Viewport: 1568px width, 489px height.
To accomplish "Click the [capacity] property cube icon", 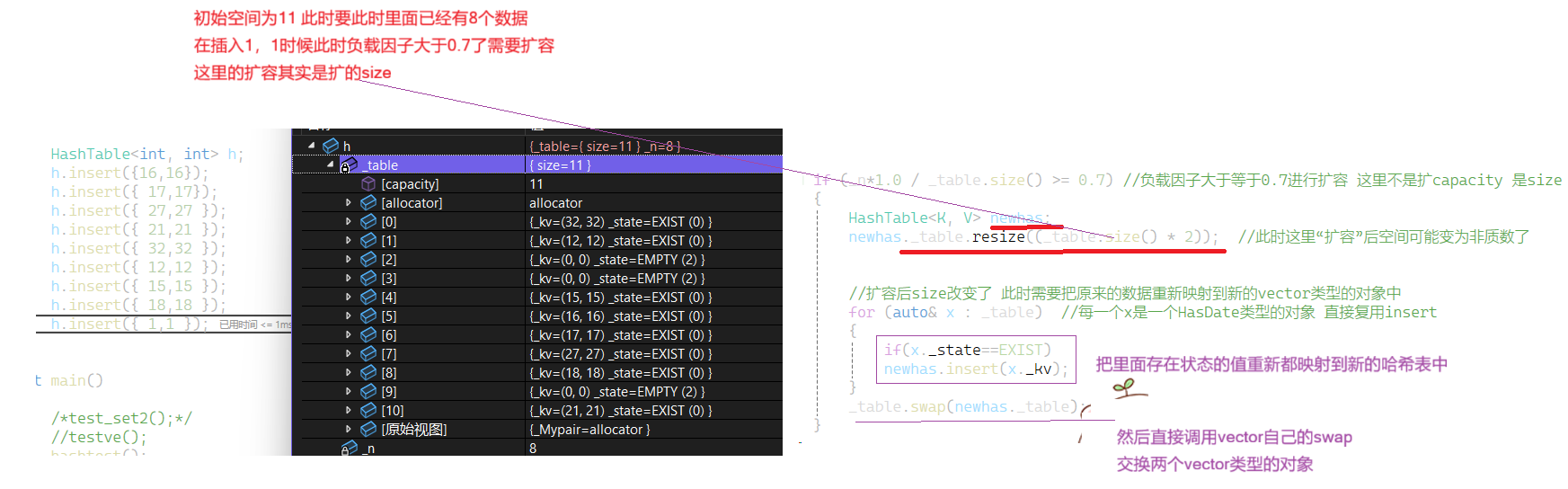I will 368,183.
